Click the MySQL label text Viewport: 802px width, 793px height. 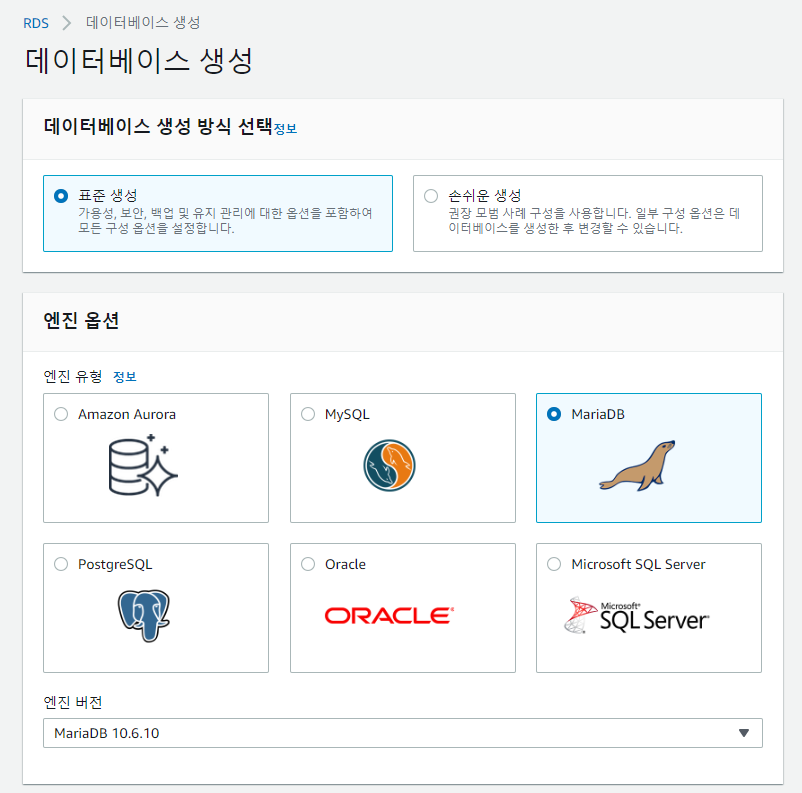click(347, 414)
